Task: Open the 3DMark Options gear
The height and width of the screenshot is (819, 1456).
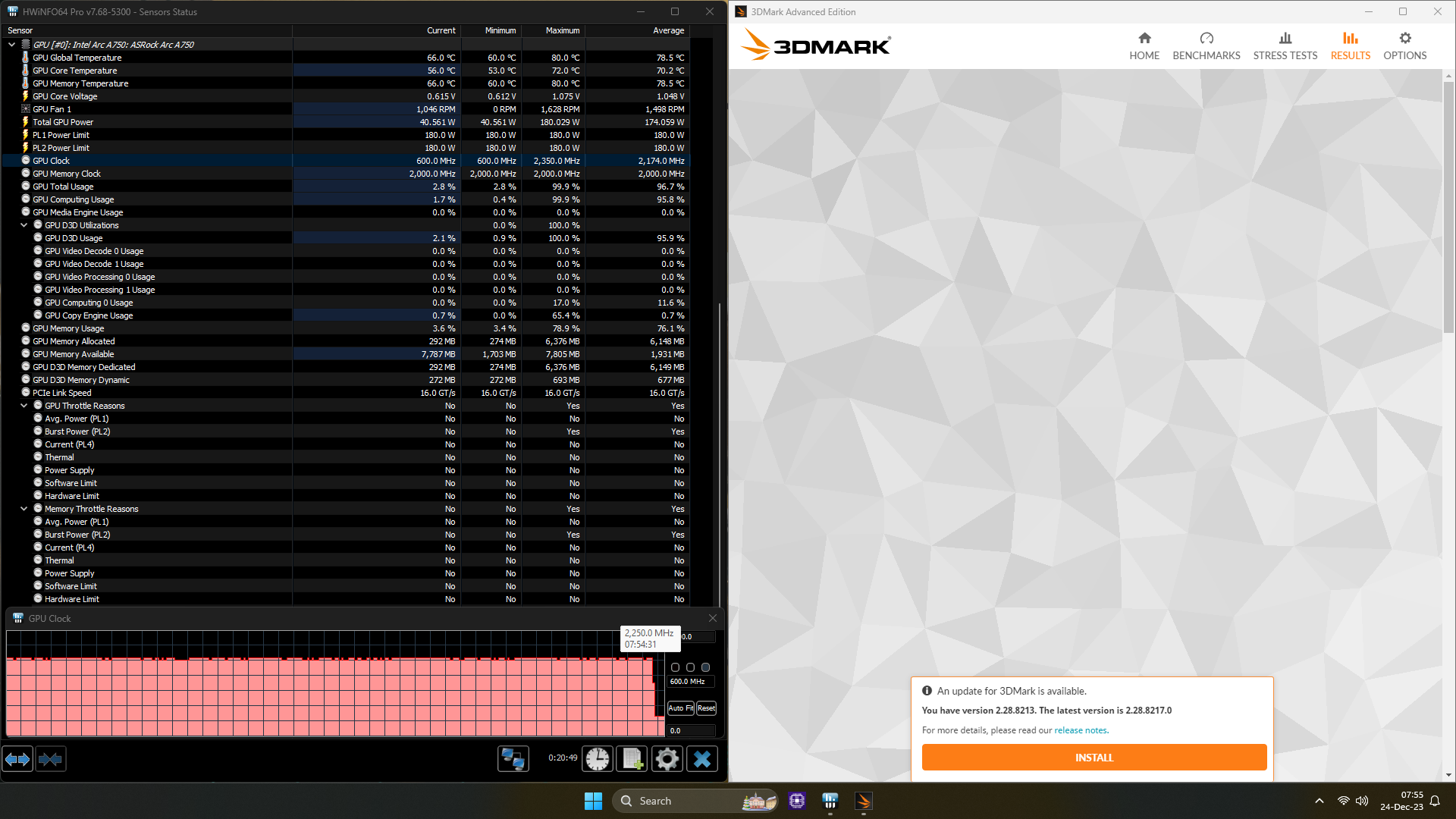Action: (x=1404, y=45)
